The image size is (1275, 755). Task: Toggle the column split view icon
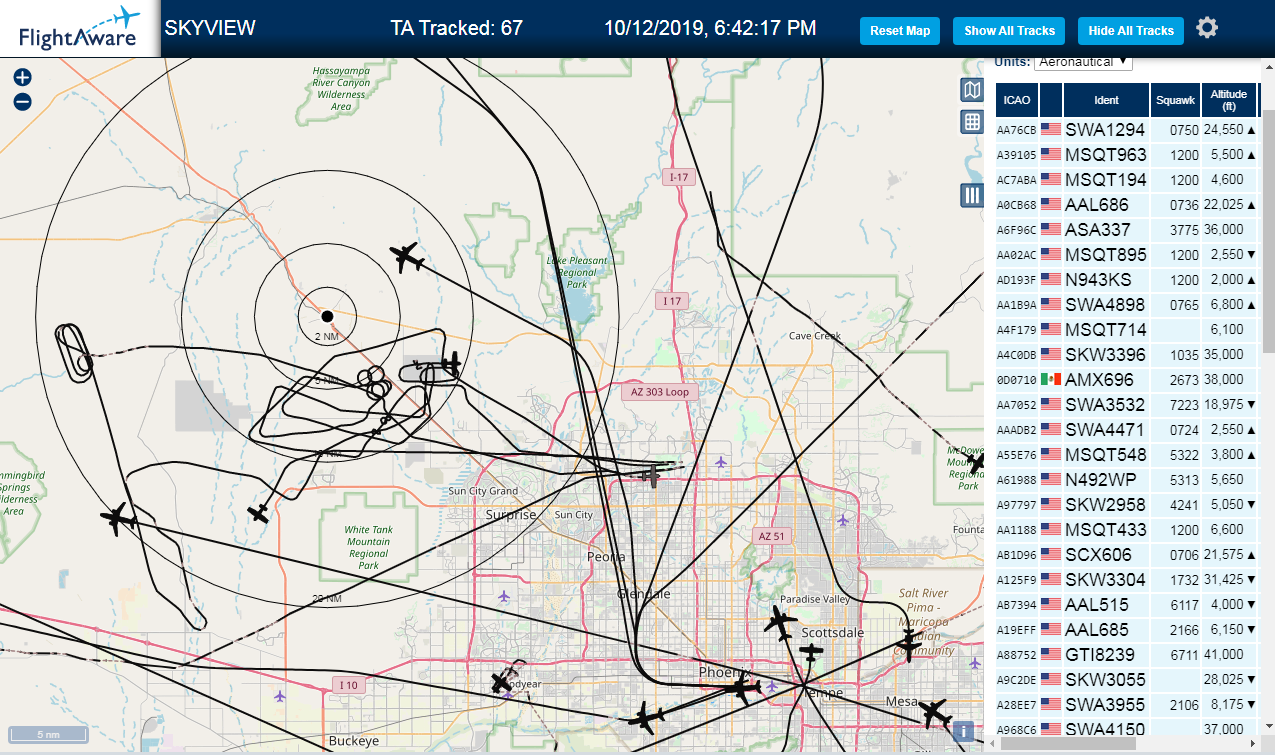(971, 195)
